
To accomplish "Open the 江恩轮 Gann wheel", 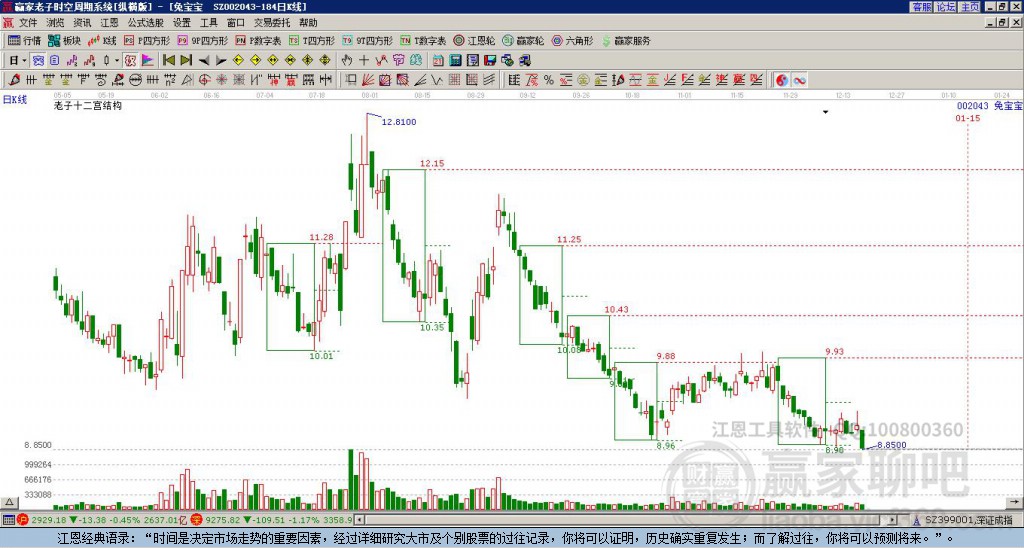I will tap(474, 40).
